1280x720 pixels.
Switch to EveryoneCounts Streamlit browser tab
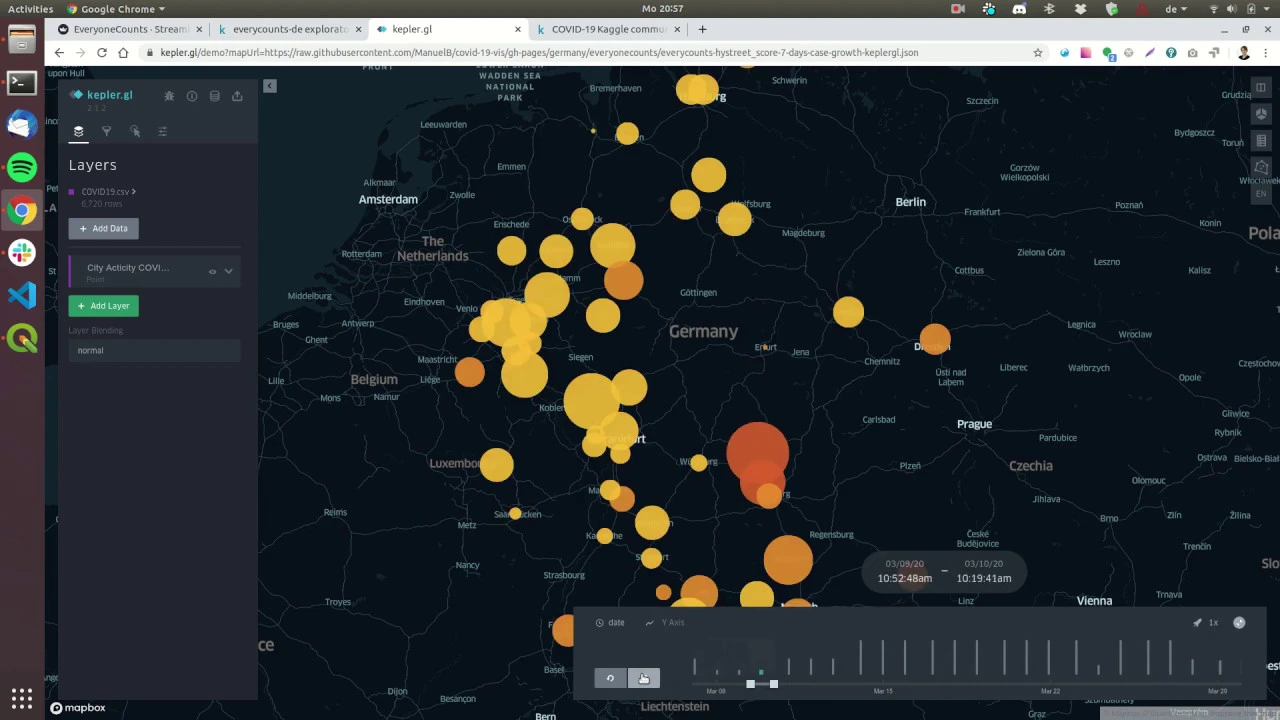click(x=130, y=29)
